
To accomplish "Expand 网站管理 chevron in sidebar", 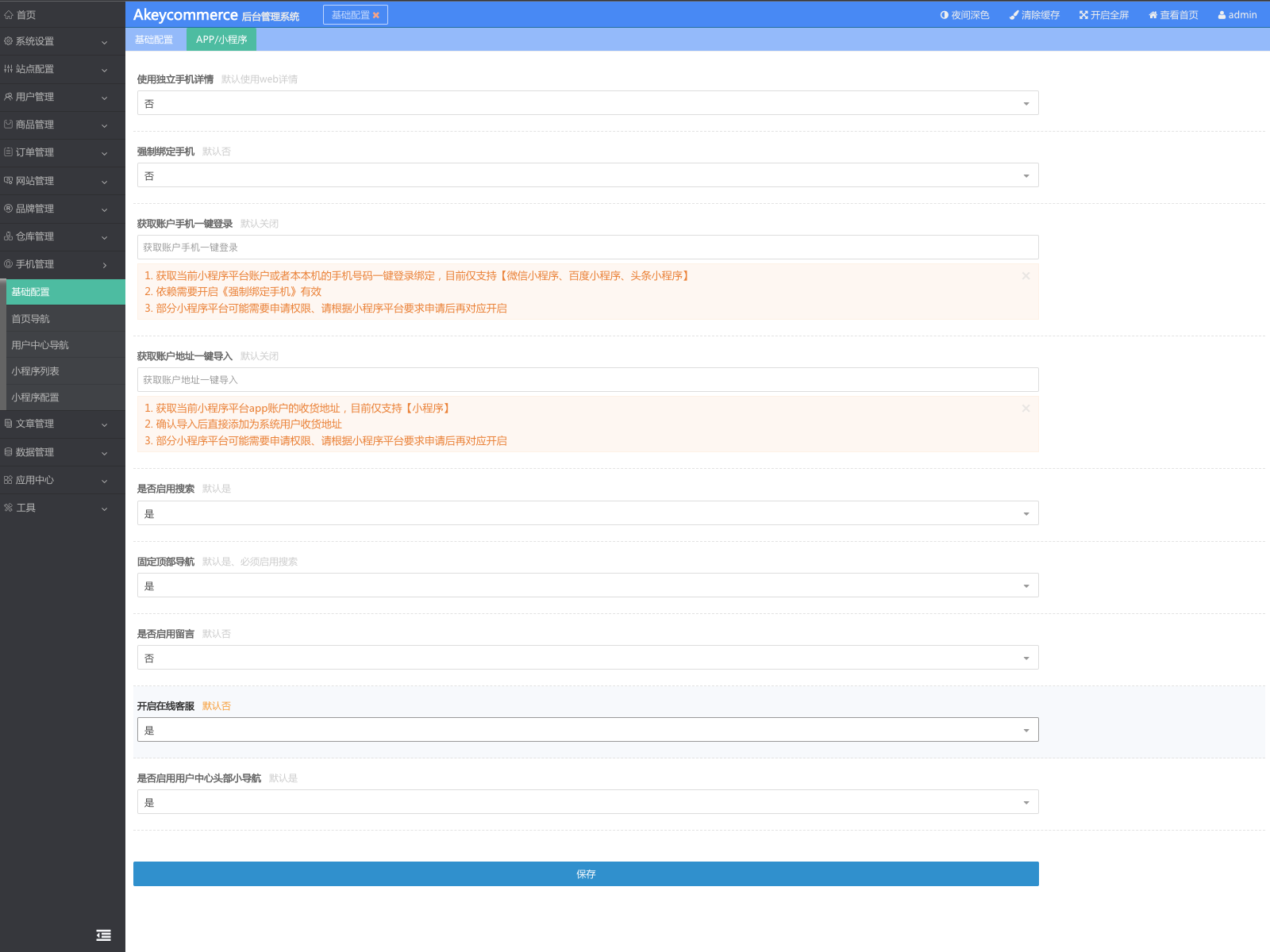I will point(104,182).
